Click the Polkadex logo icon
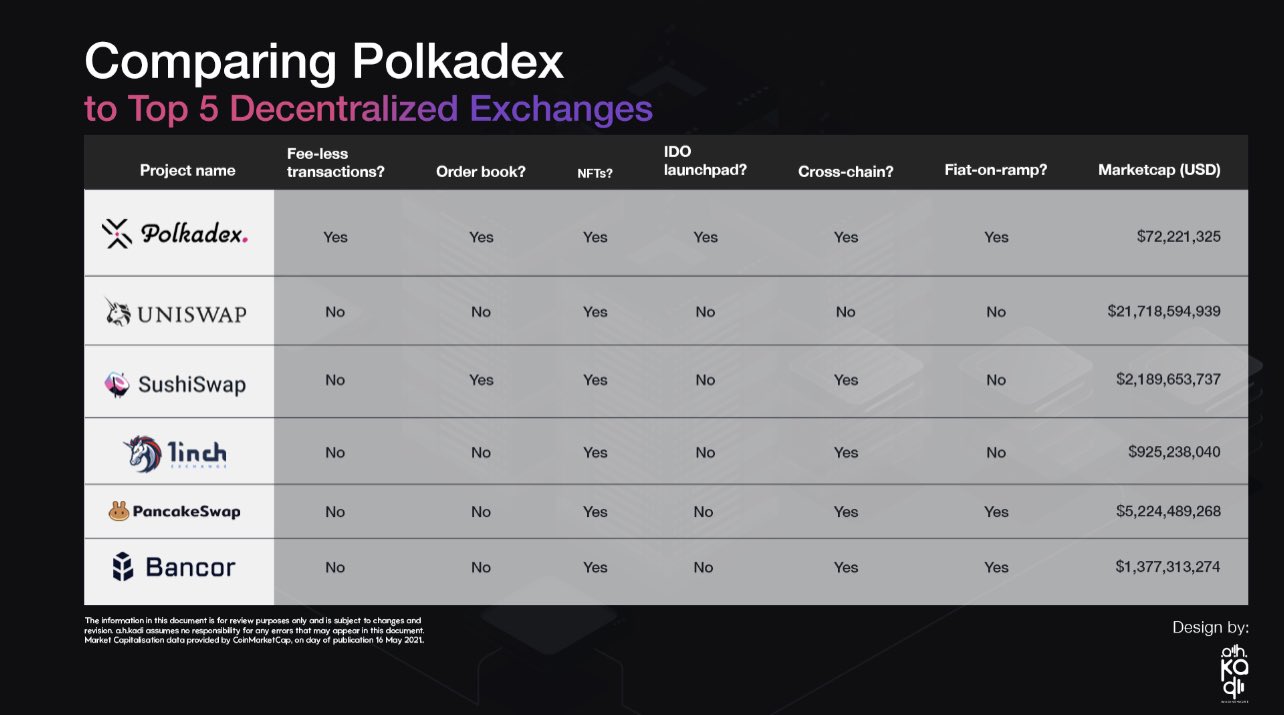The image size is (1284, 715). click(x=118, y=234)
